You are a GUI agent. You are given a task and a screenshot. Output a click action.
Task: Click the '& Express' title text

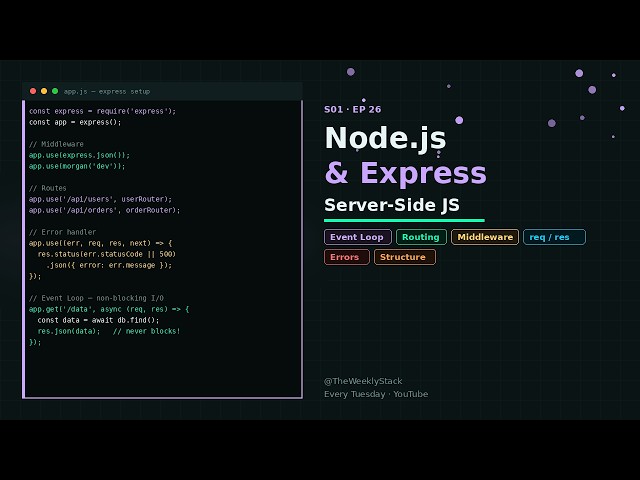(405, 173)
